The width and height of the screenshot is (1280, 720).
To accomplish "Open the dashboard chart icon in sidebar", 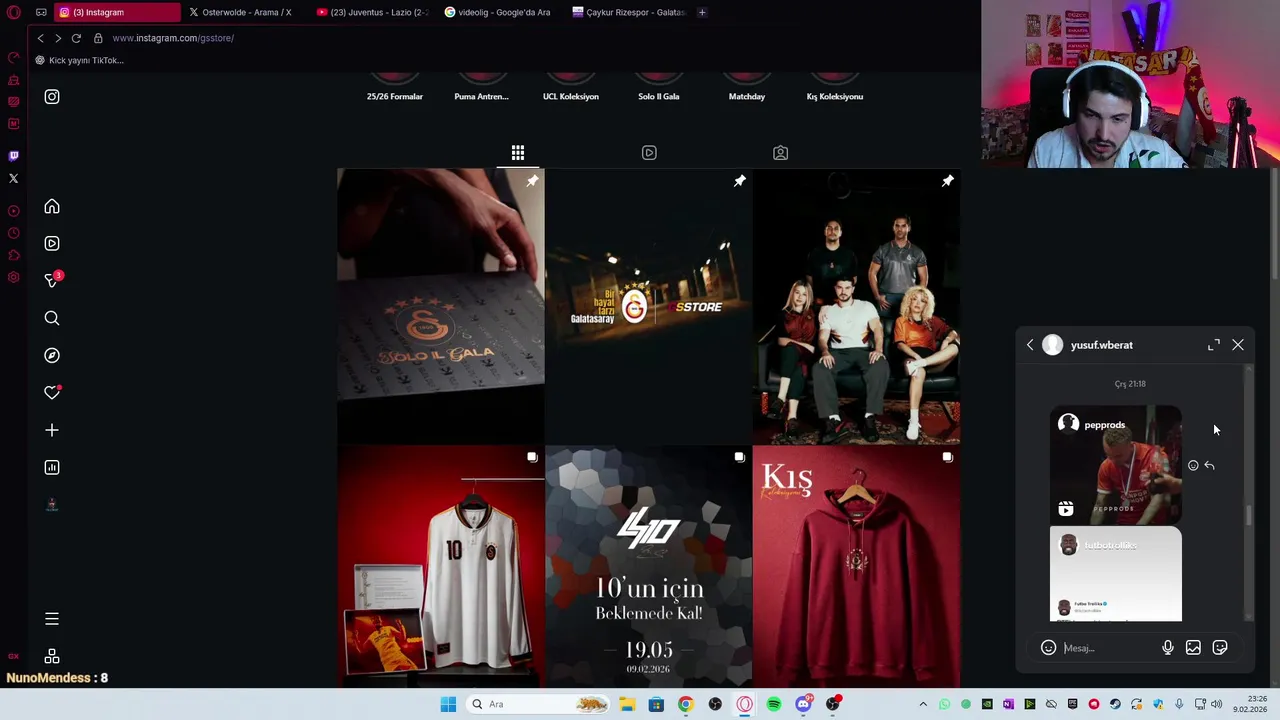I will tap(52, 467).
